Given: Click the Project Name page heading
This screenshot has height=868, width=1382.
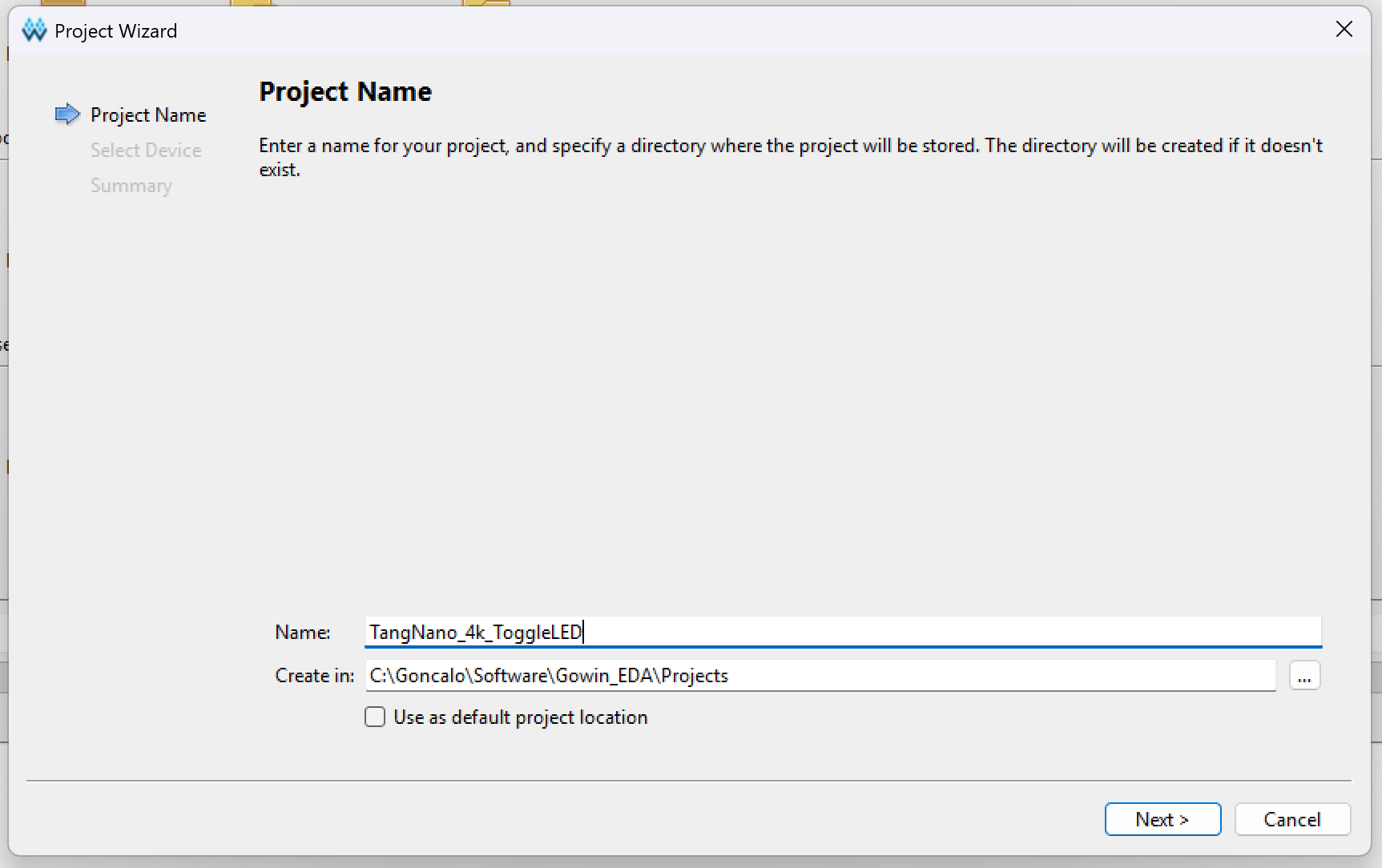Looking at the screenshot, I should 345,91.
